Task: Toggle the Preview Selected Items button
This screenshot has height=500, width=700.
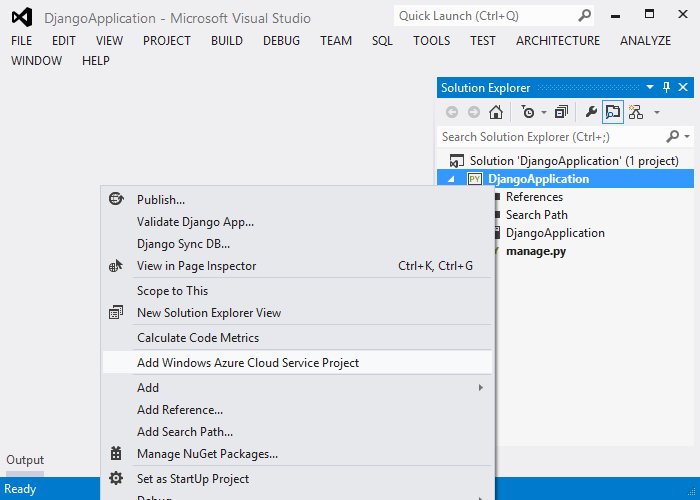Action: click(x=612, y=112)
